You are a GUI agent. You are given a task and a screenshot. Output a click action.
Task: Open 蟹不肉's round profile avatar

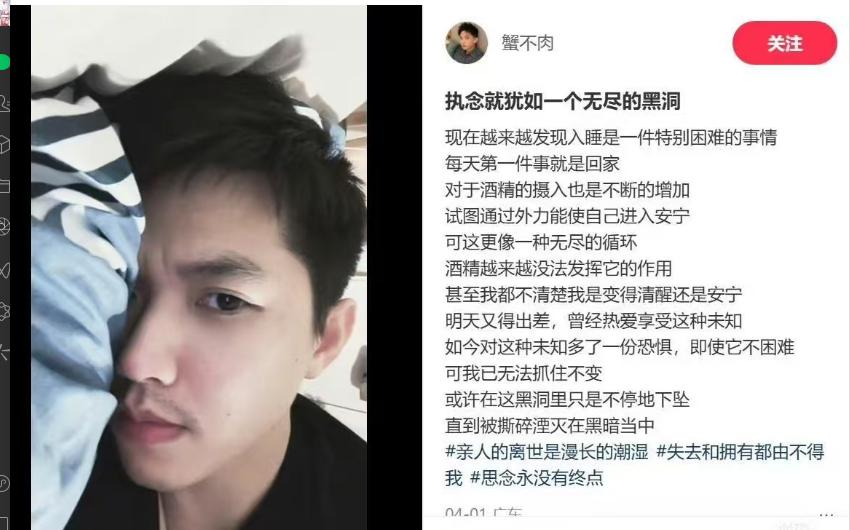pyautogui.click(x=466, y=43)
